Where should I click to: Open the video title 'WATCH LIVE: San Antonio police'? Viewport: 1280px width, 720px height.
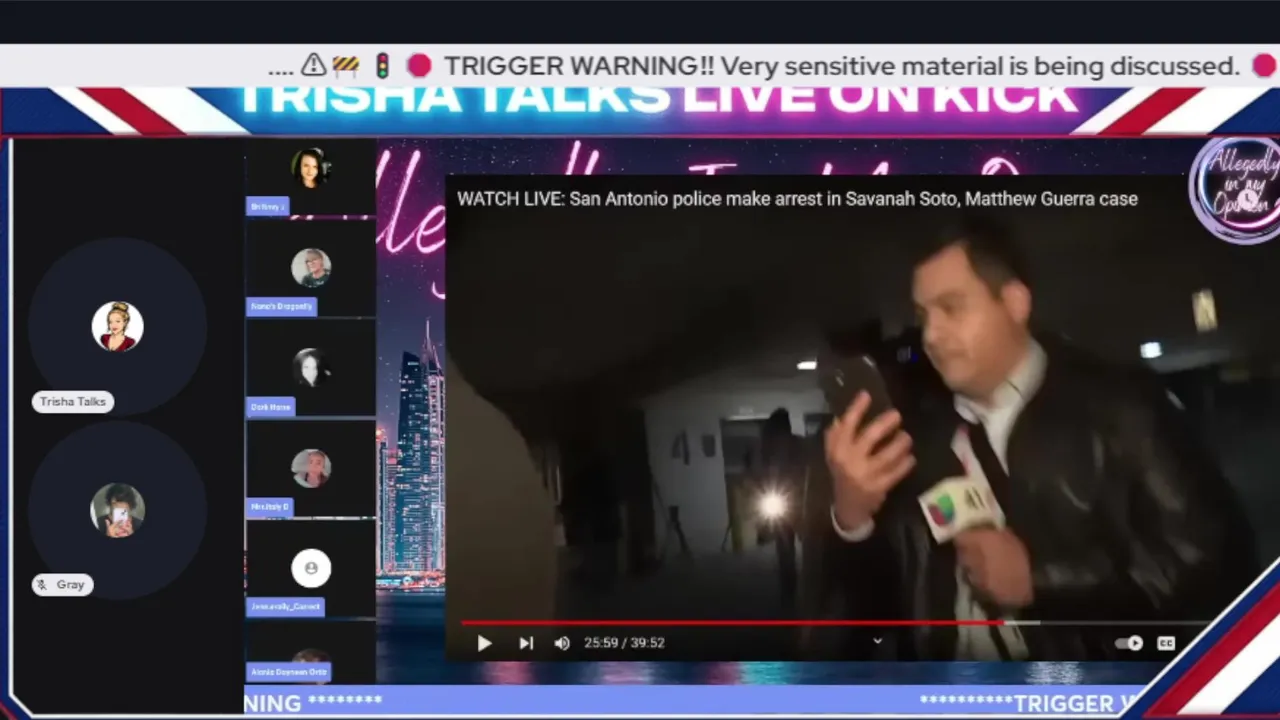[x=797, y=199]
